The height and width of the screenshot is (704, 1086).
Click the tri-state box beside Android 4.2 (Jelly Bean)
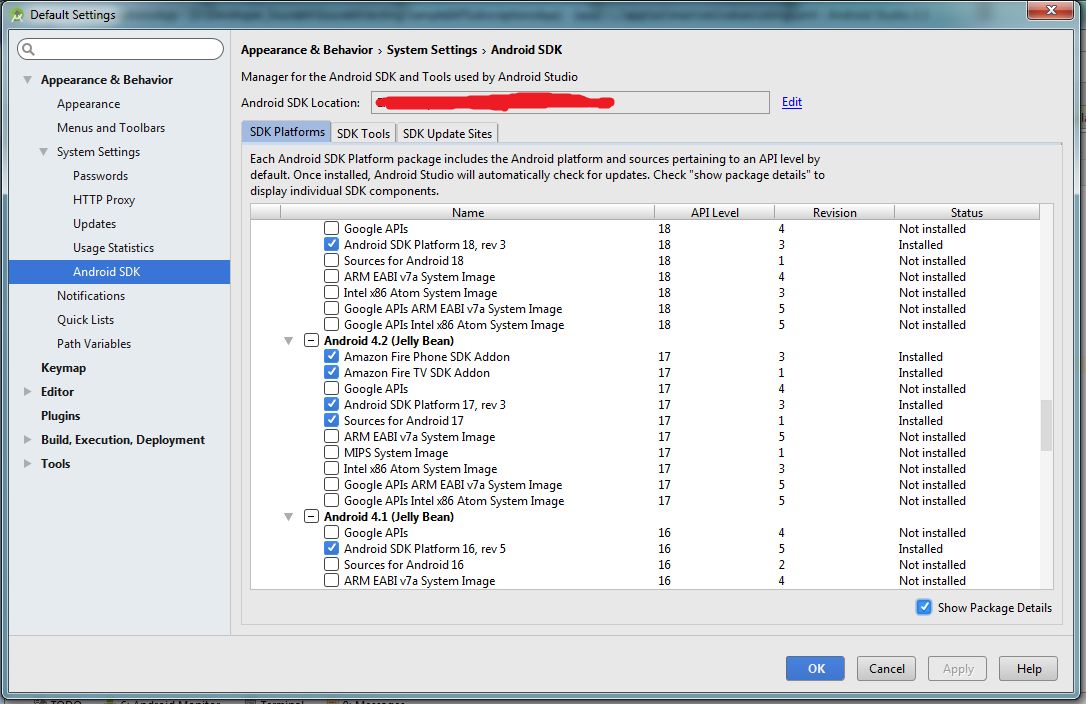point(311,340)
